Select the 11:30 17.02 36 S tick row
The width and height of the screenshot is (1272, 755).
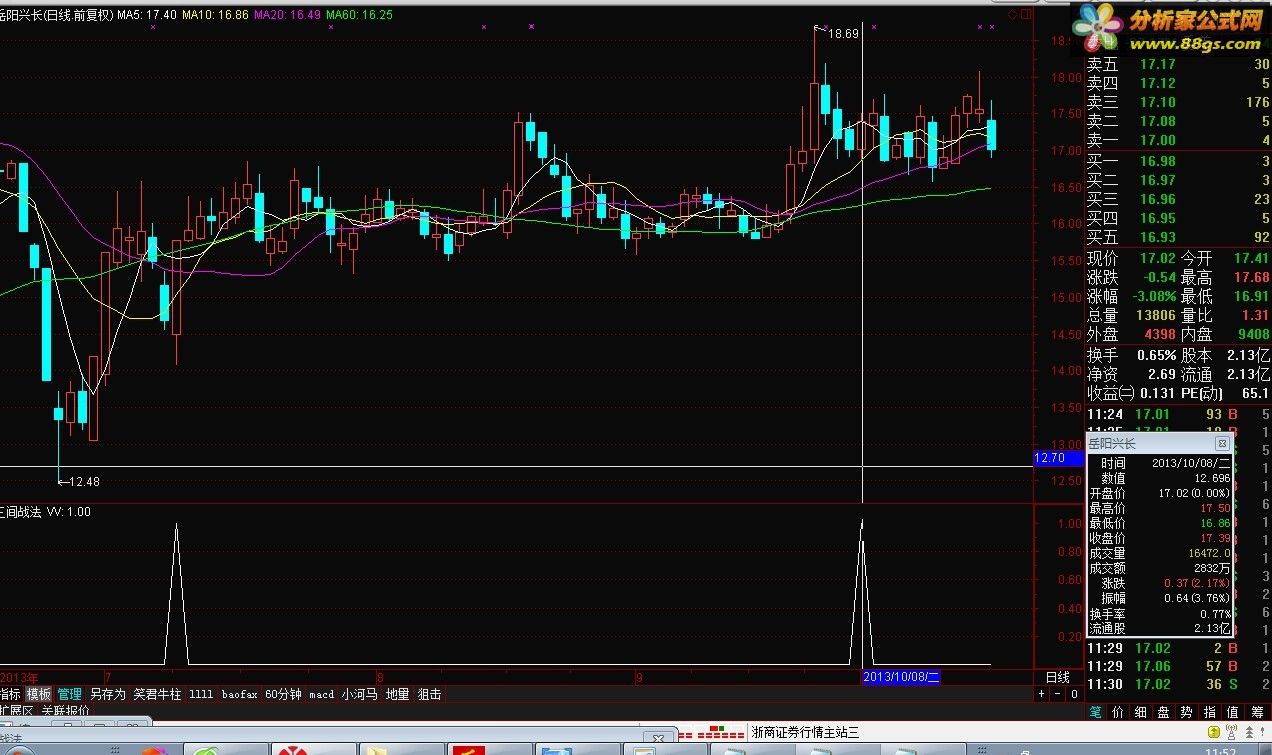pos(1178,684)
